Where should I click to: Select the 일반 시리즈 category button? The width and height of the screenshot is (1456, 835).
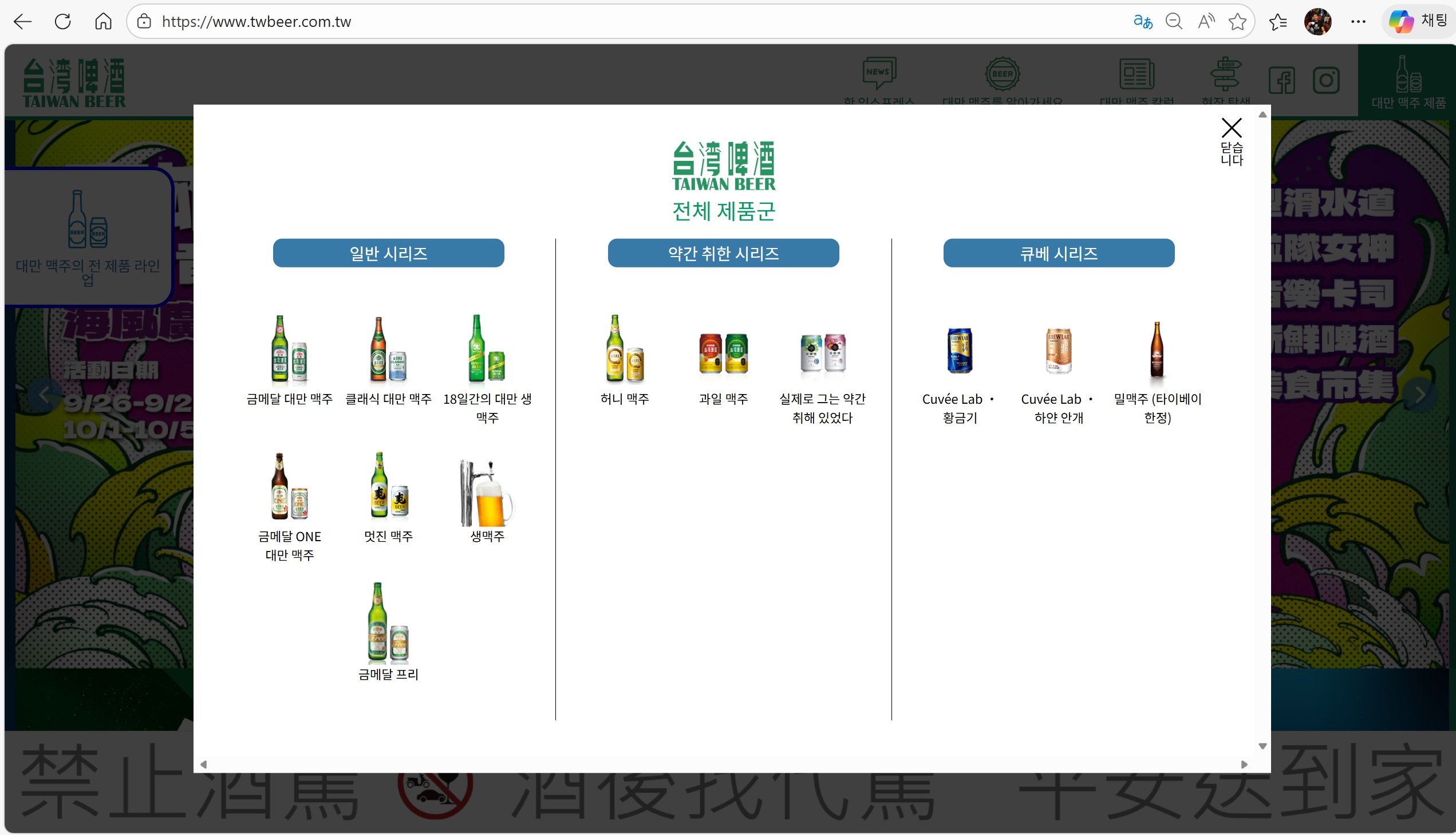(x=388, y=253)
